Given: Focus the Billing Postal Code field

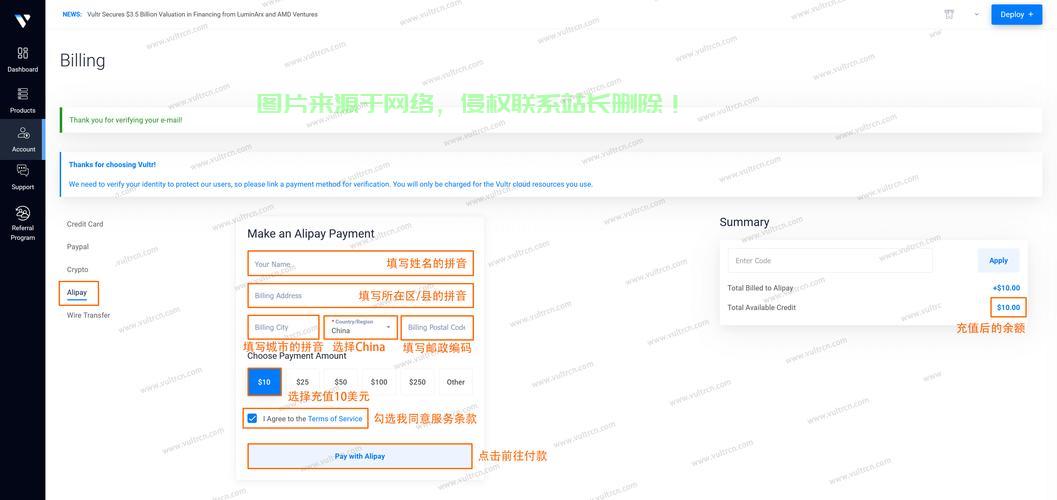Looking at the screenshot, I should 437,327.
